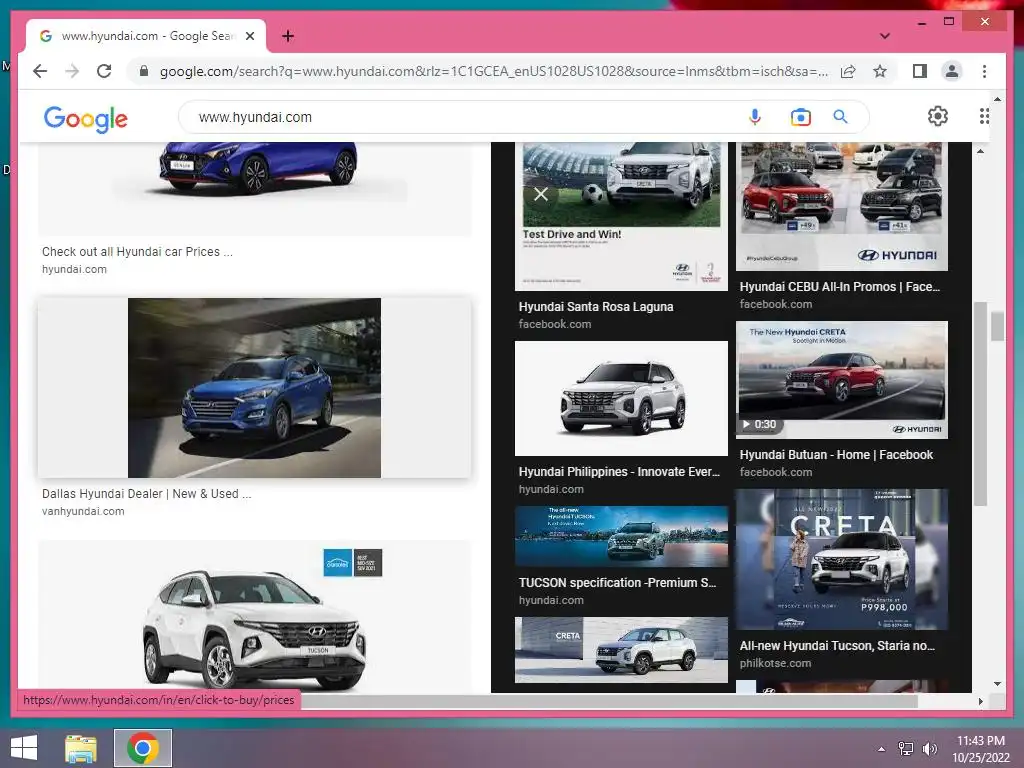Open the taskbar clock and date
1024x768 pixels.
pyautogui.click(x=981, y=749)
